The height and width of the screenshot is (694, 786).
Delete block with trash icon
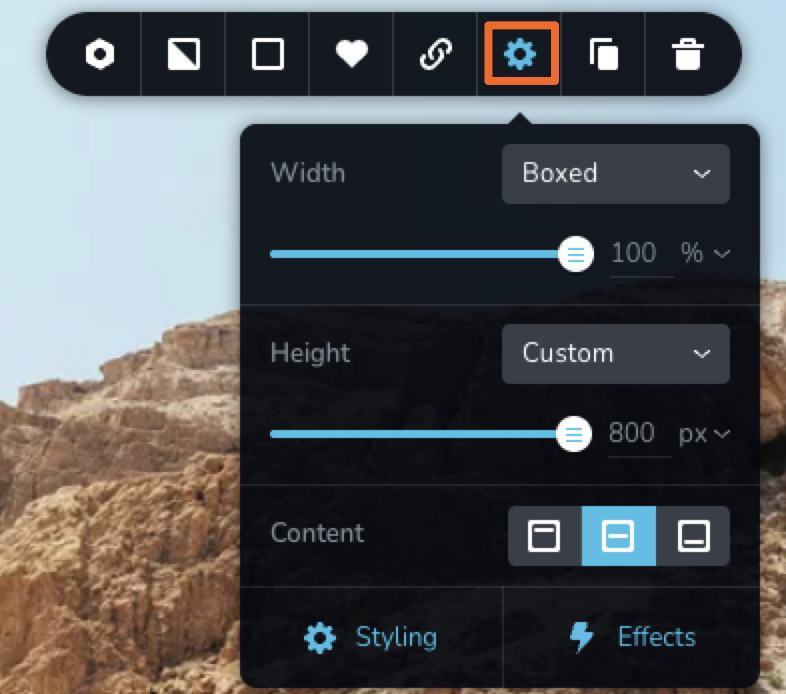[x=687, y=54]
